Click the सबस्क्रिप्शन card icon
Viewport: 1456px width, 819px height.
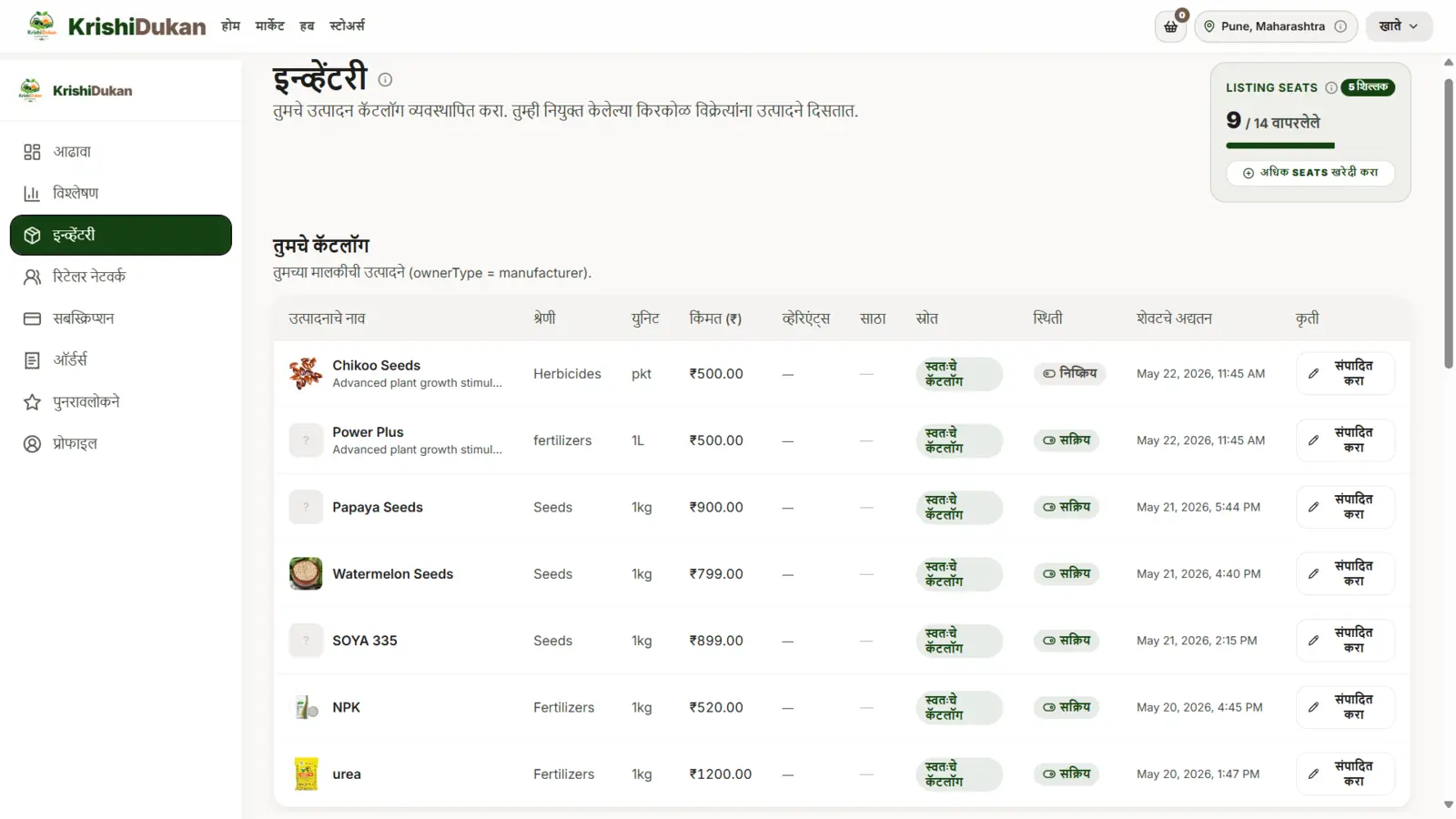coord(32,318)
